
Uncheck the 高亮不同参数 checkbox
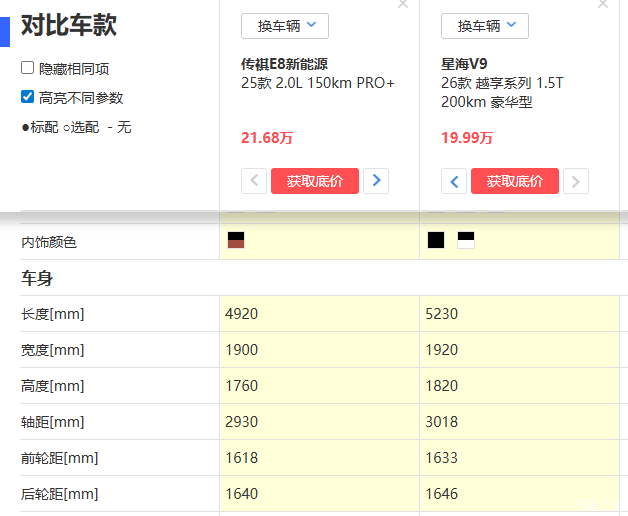(28, 98)
